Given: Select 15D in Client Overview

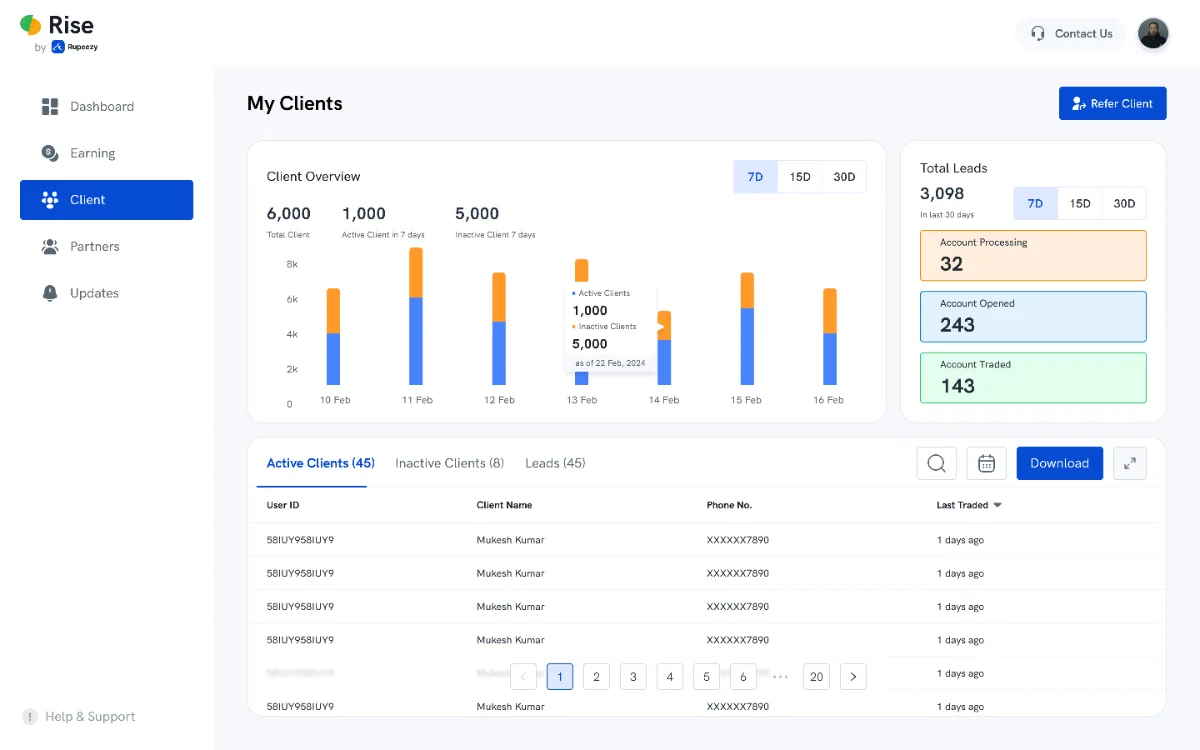Looking at the screenshot, I should click(800, 177).
